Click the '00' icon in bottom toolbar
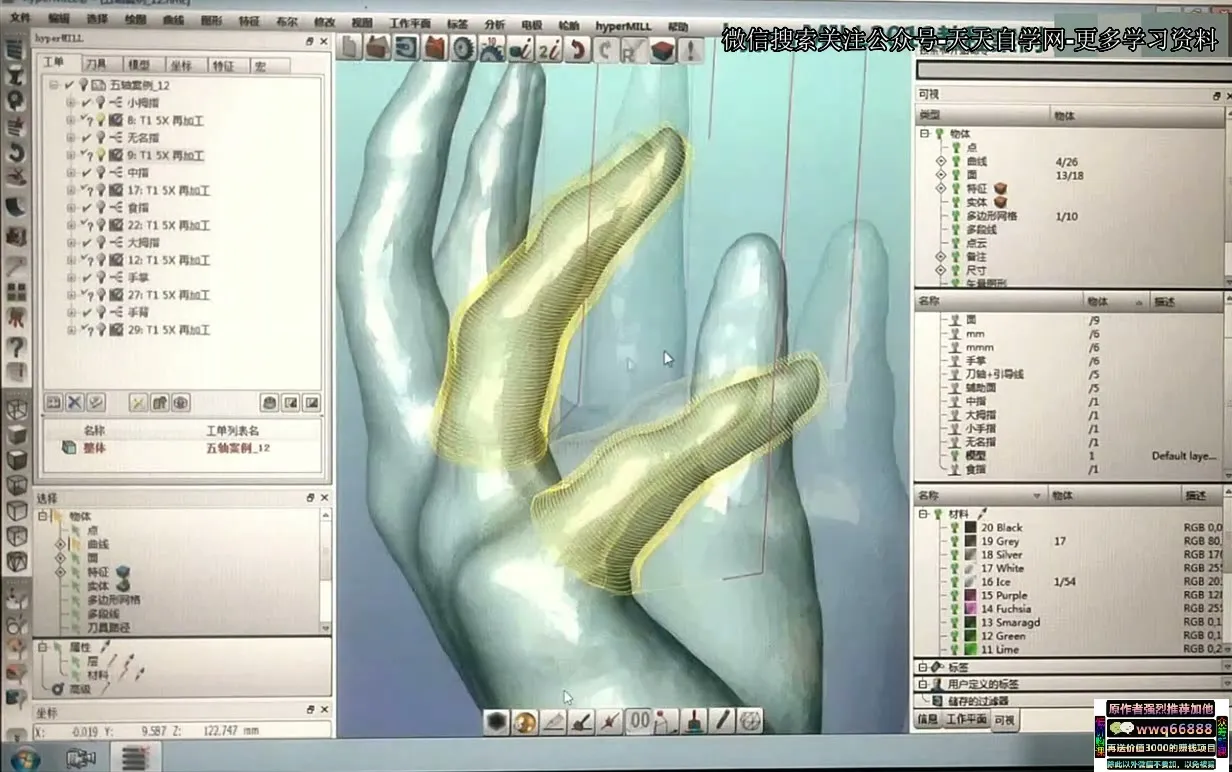This screenshot has height=772, width=1232. coord(639,720)
